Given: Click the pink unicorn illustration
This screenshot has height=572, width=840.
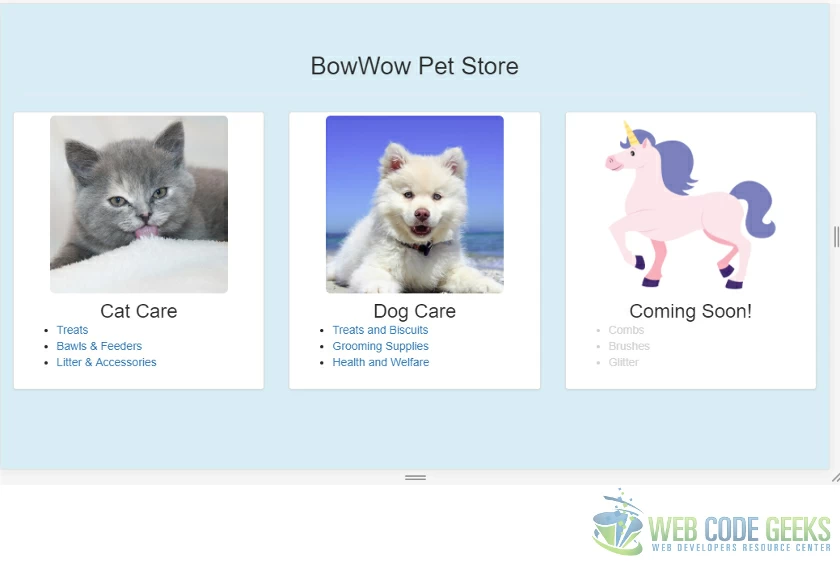Looking at the screenshot, I should click(x=691, y=204).
